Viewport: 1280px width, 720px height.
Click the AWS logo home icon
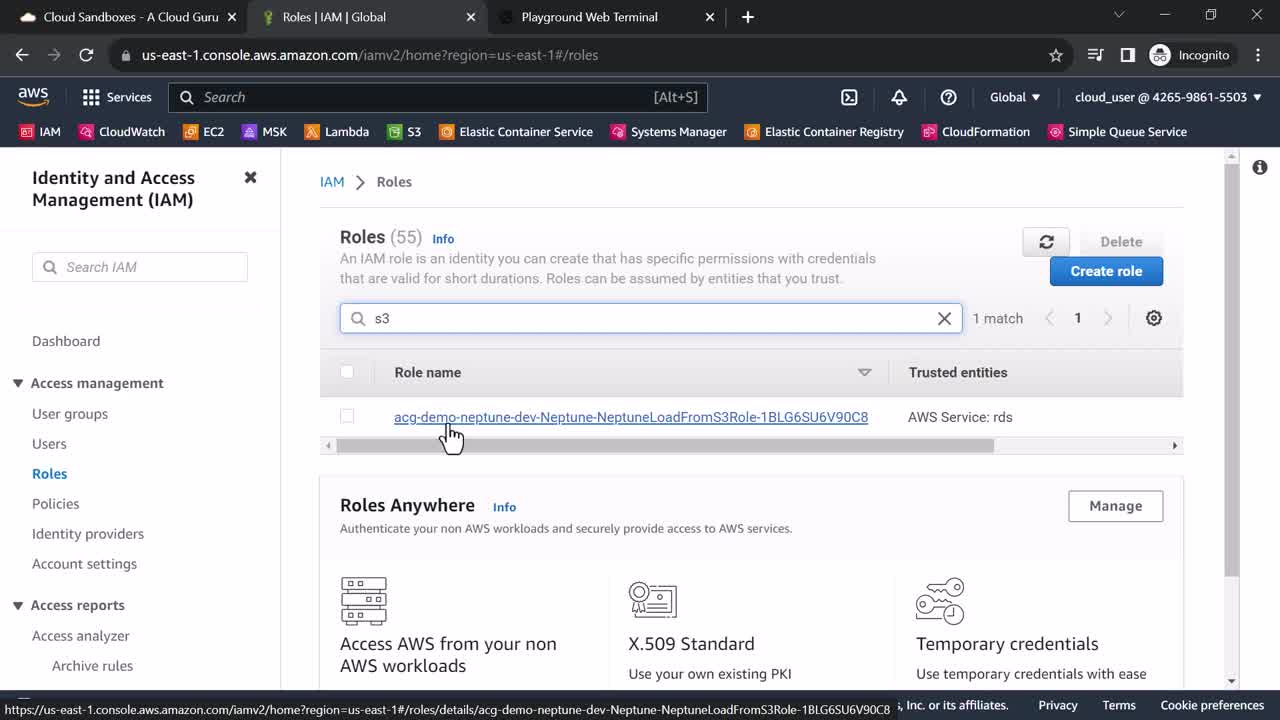33,97
